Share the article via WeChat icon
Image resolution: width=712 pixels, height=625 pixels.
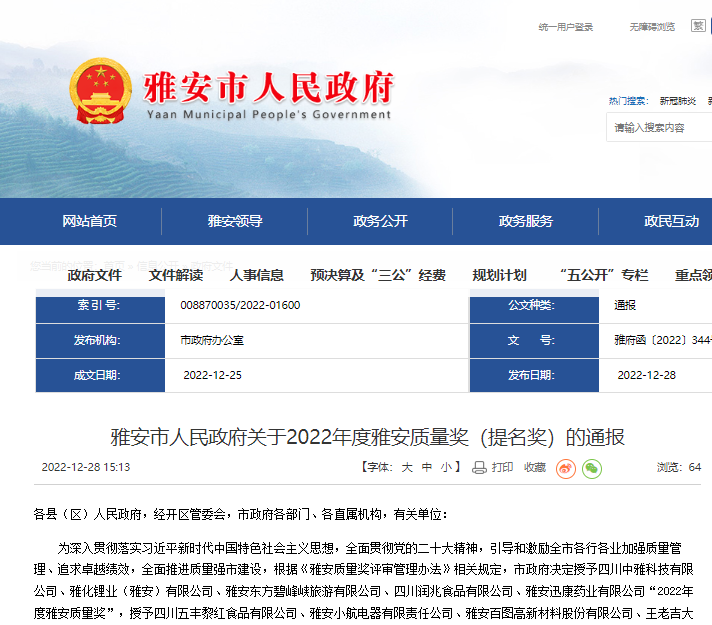coord(592,468)
